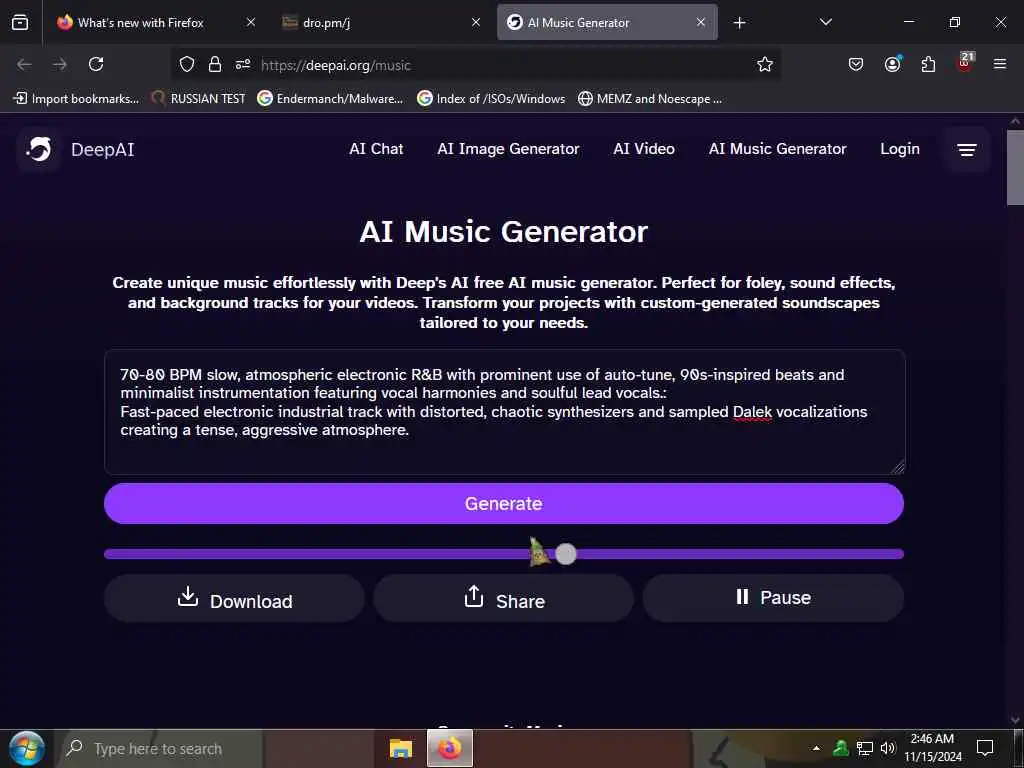Open Firefox View icon in tab strip
Screen dimensions: 1024x768
click(20, 22)
